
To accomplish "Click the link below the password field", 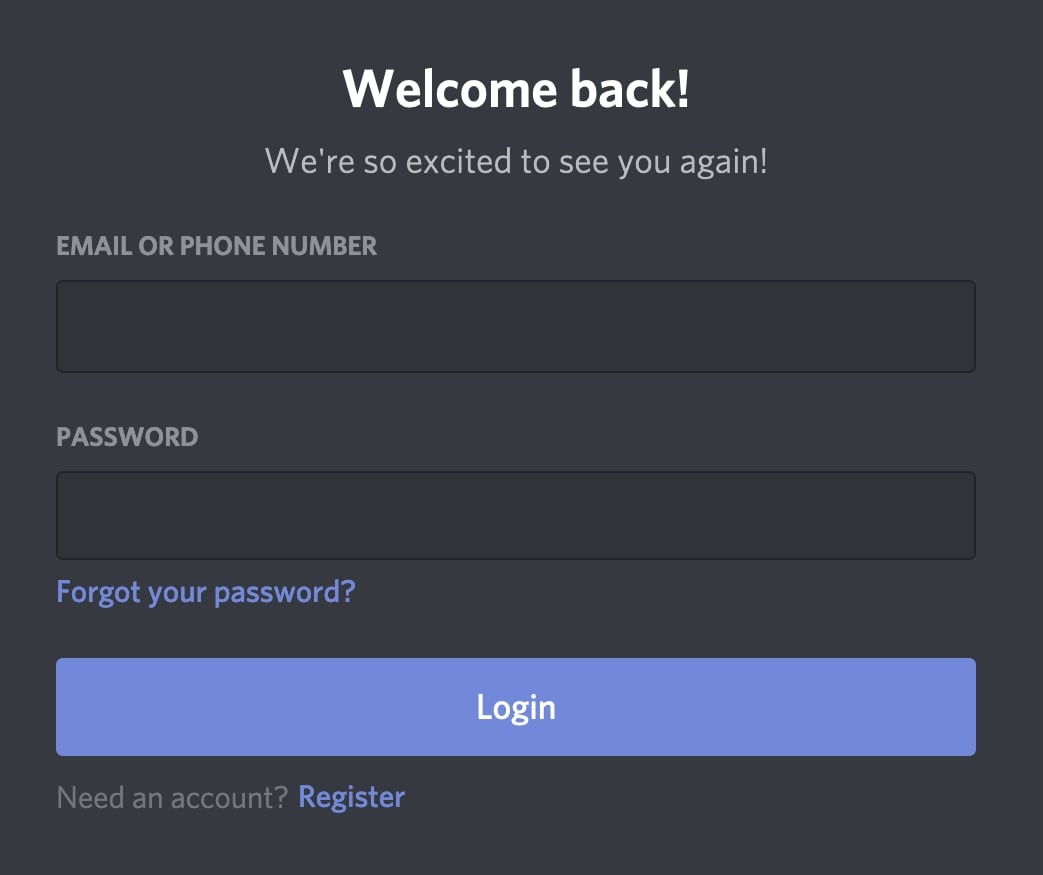I will pyautogui.click(x=206, y=592).
